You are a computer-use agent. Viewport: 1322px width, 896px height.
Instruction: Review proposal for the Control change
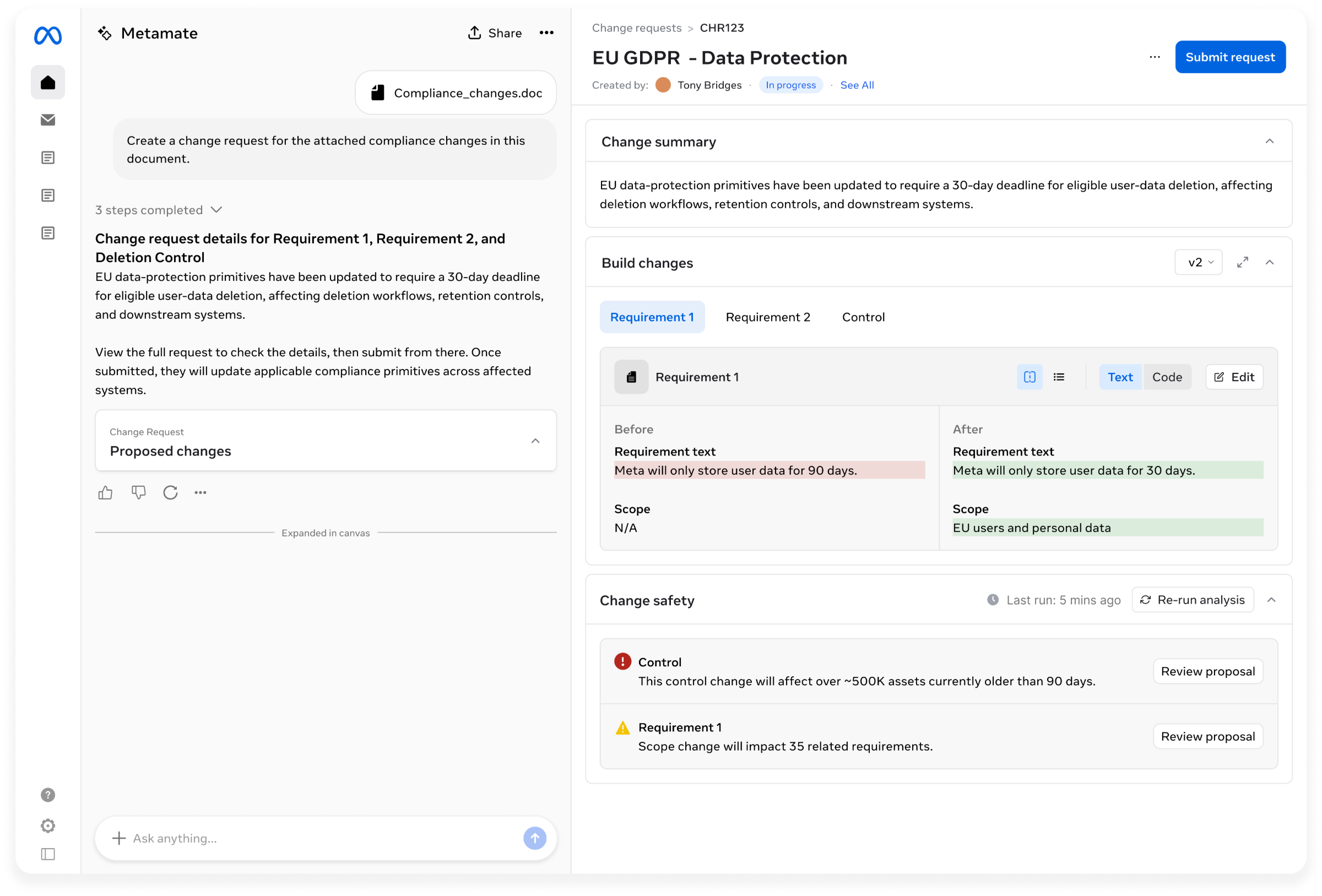(1207, 671)
